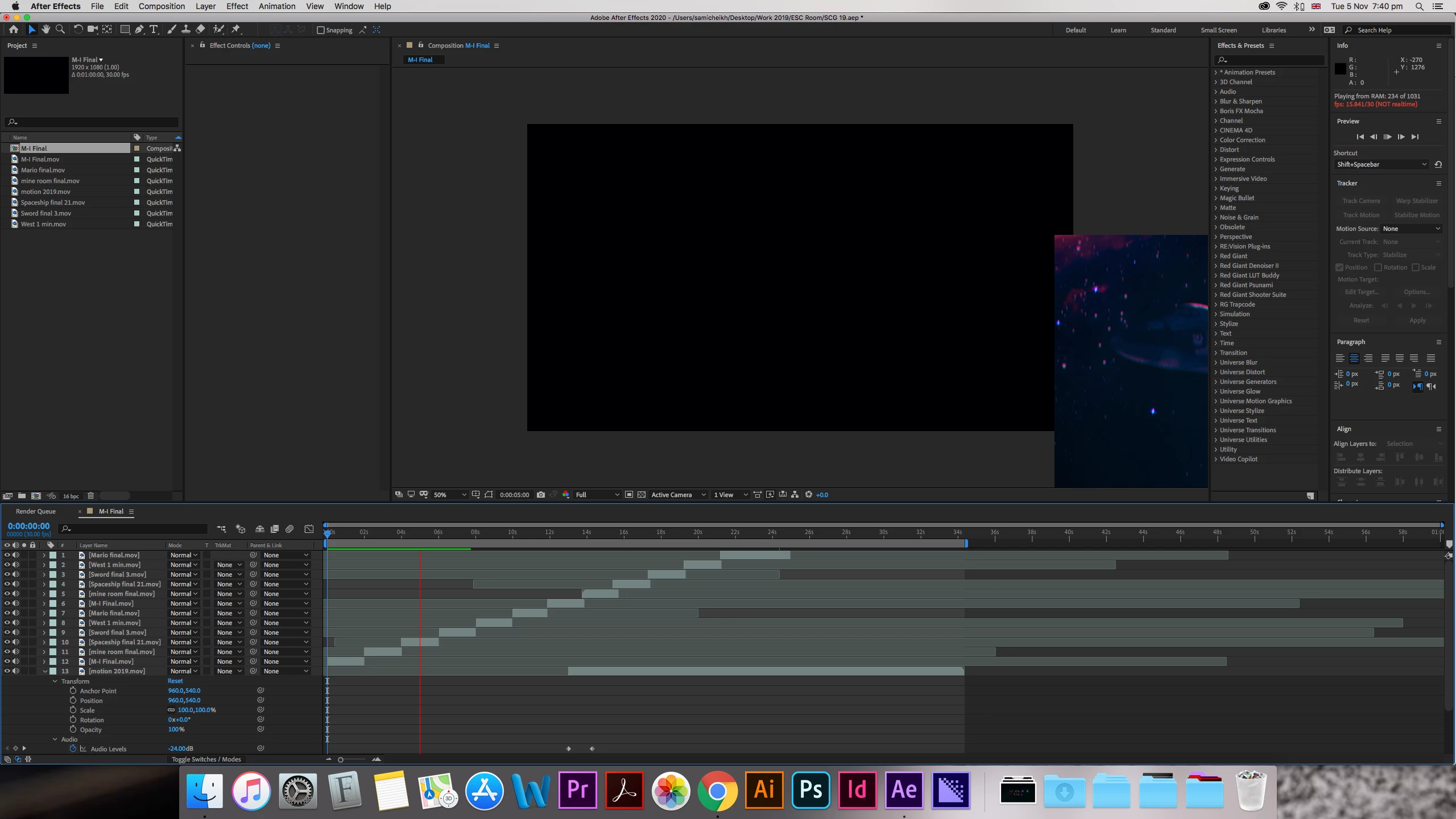Take a snapshot with camera icon
This screenshot has width=1456, height=819.
540,495
